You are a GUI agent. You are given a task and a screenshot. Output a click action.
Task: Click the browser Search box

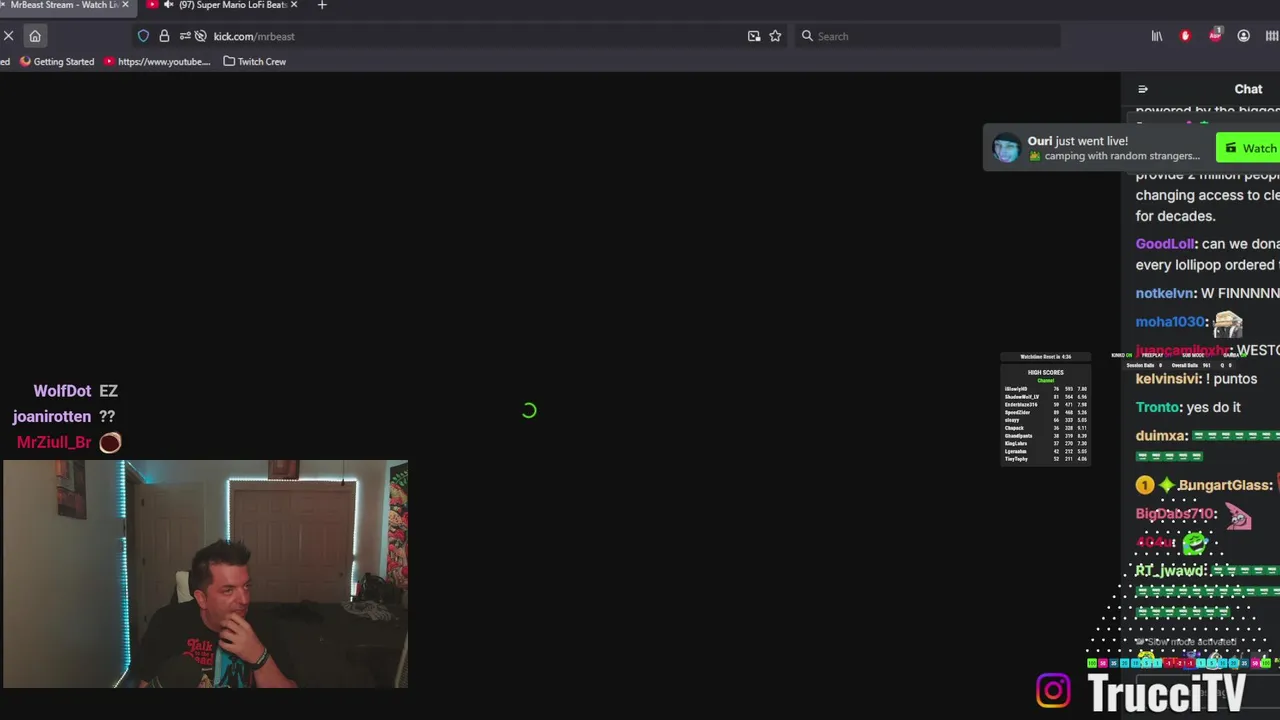[x=928, y=36]
